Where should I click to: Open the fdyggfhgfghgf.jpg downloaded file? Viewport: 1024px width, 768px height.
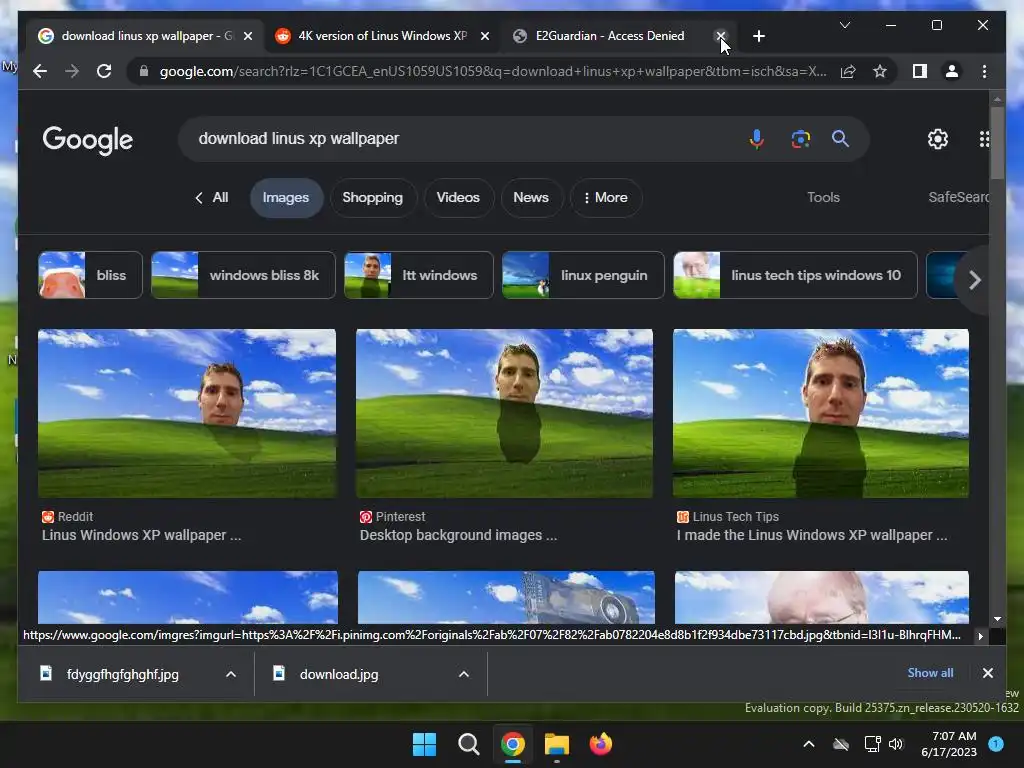click(122, 674)
